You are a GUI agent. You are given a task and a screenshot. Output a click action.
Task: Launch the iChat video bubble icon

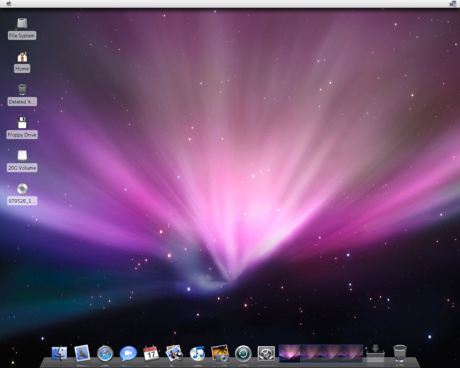click(128, 353)
